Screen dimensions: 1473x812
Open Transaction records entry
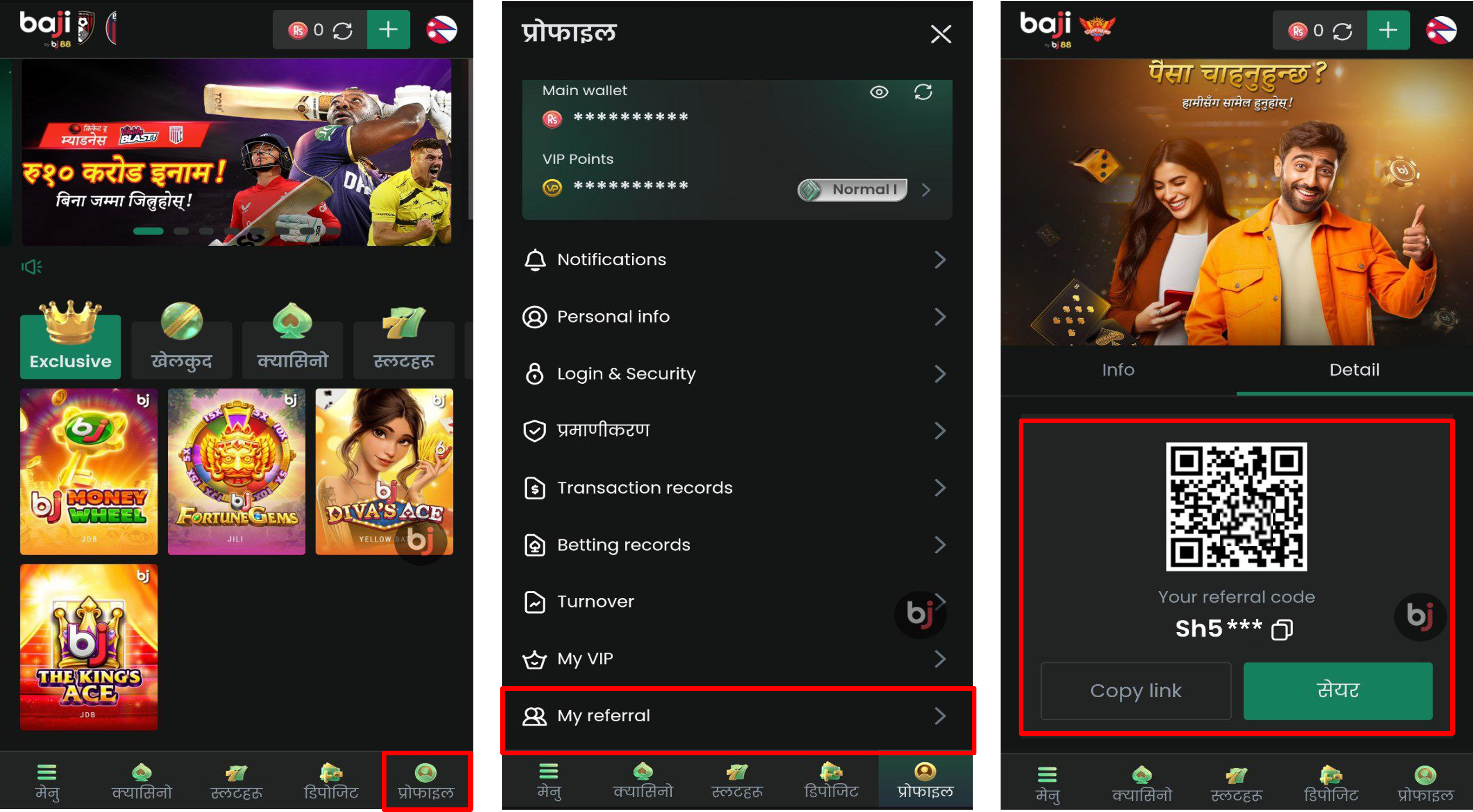point(737,488)
